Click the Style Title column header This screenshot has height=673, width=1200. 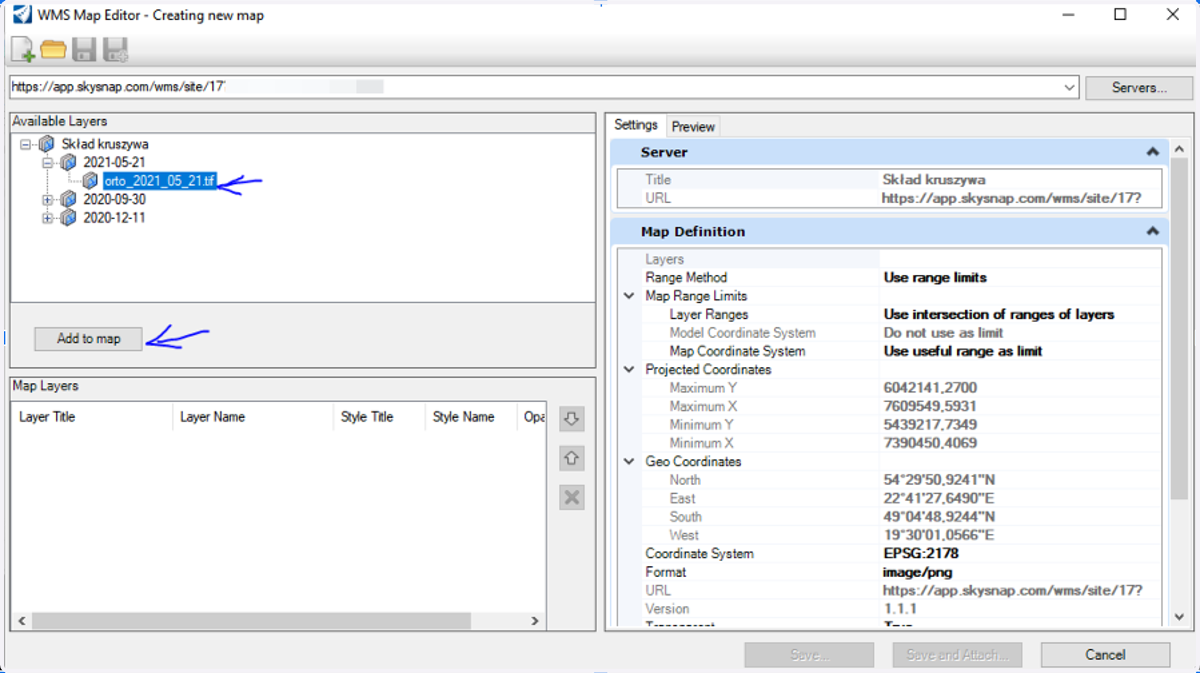380,417
